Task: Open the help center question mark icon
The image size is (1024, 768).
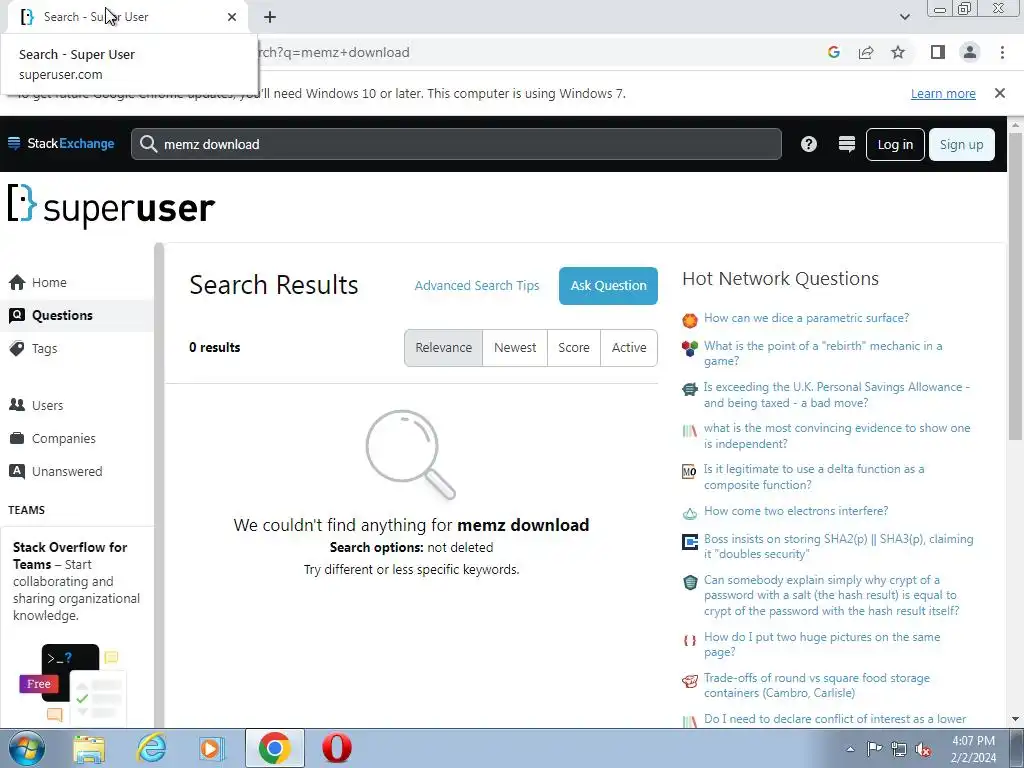Action: [808, 144]
